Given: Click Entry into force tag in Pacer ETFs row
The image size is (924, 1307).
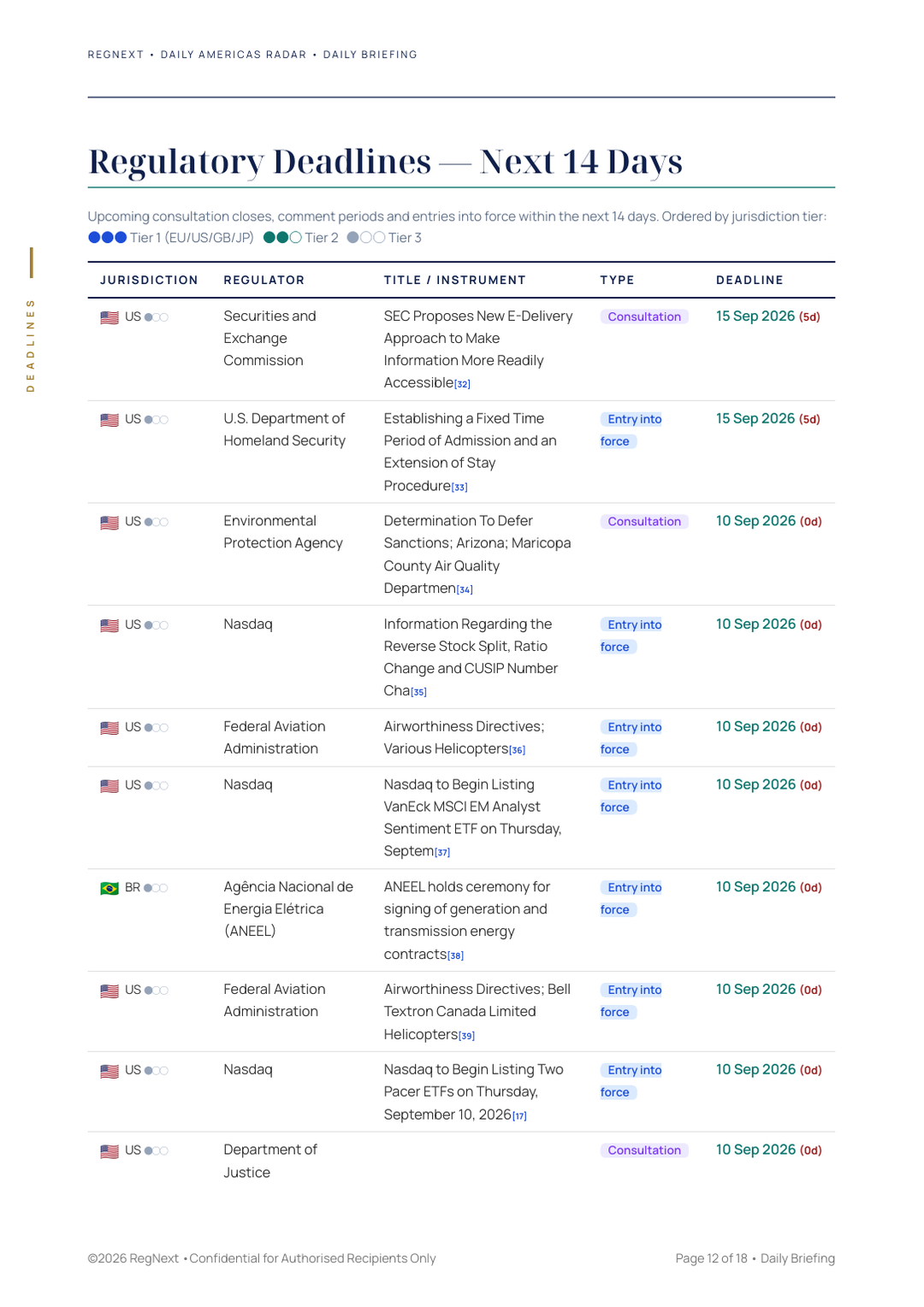Looking at the screenshot, I should click(x=632, y=1081).
